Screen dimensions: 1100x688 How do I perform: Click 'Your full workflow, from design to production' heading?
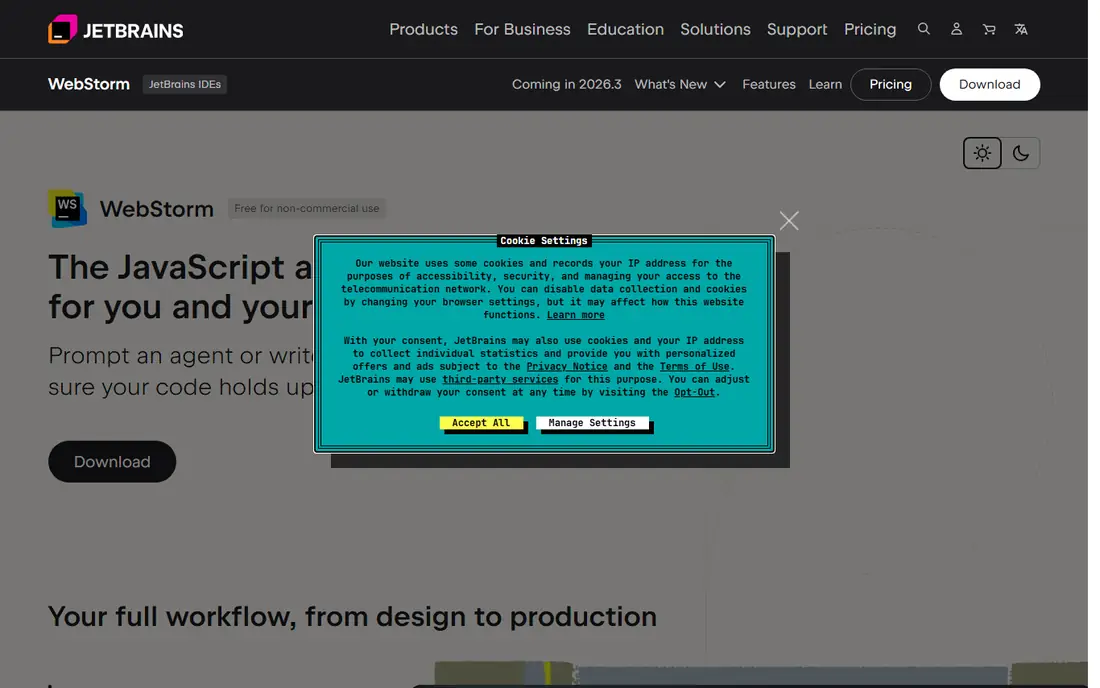(352, 616)
